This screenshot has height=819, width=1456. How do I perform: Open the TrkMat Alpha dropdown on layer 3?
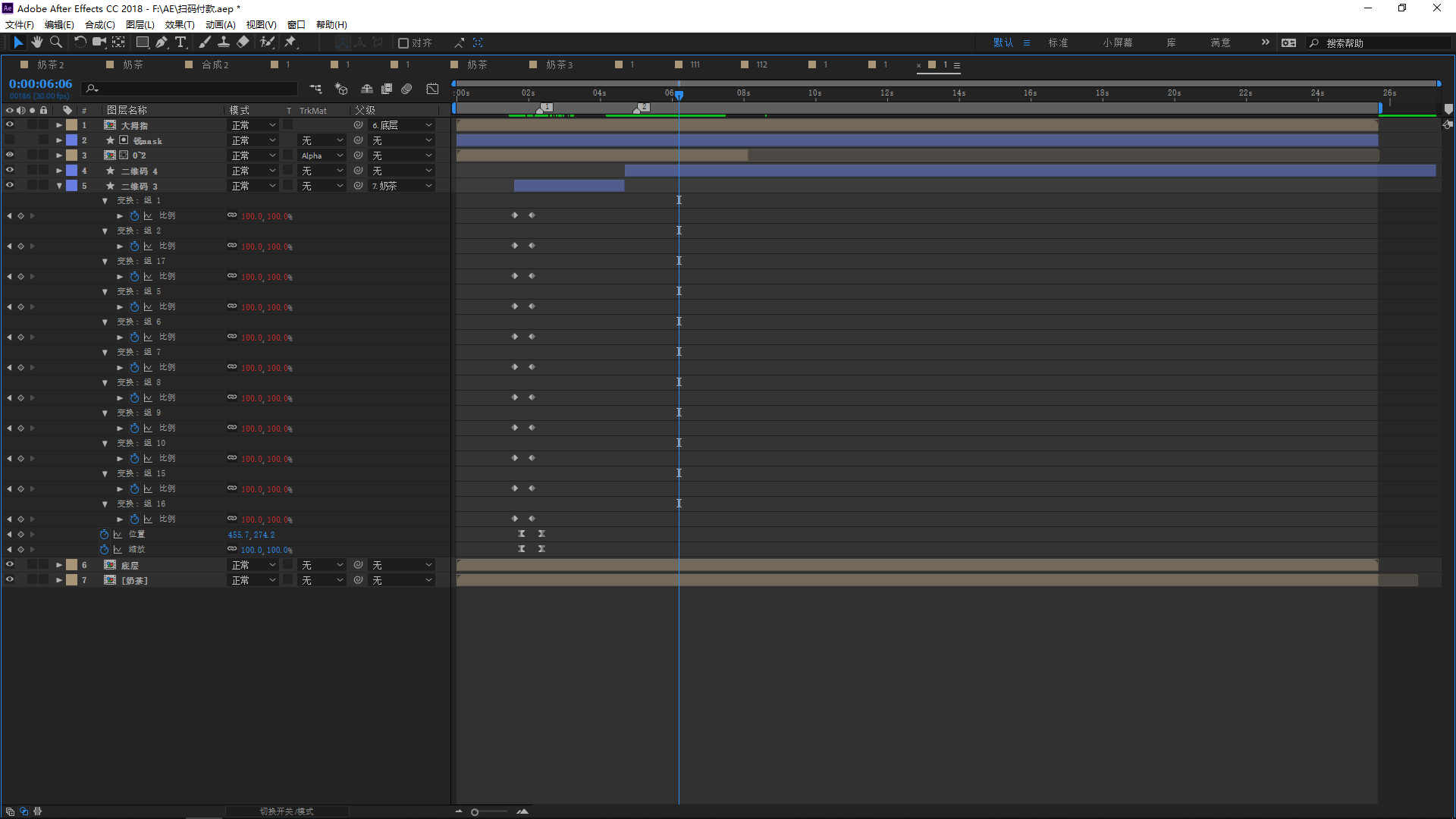[322, 155]
